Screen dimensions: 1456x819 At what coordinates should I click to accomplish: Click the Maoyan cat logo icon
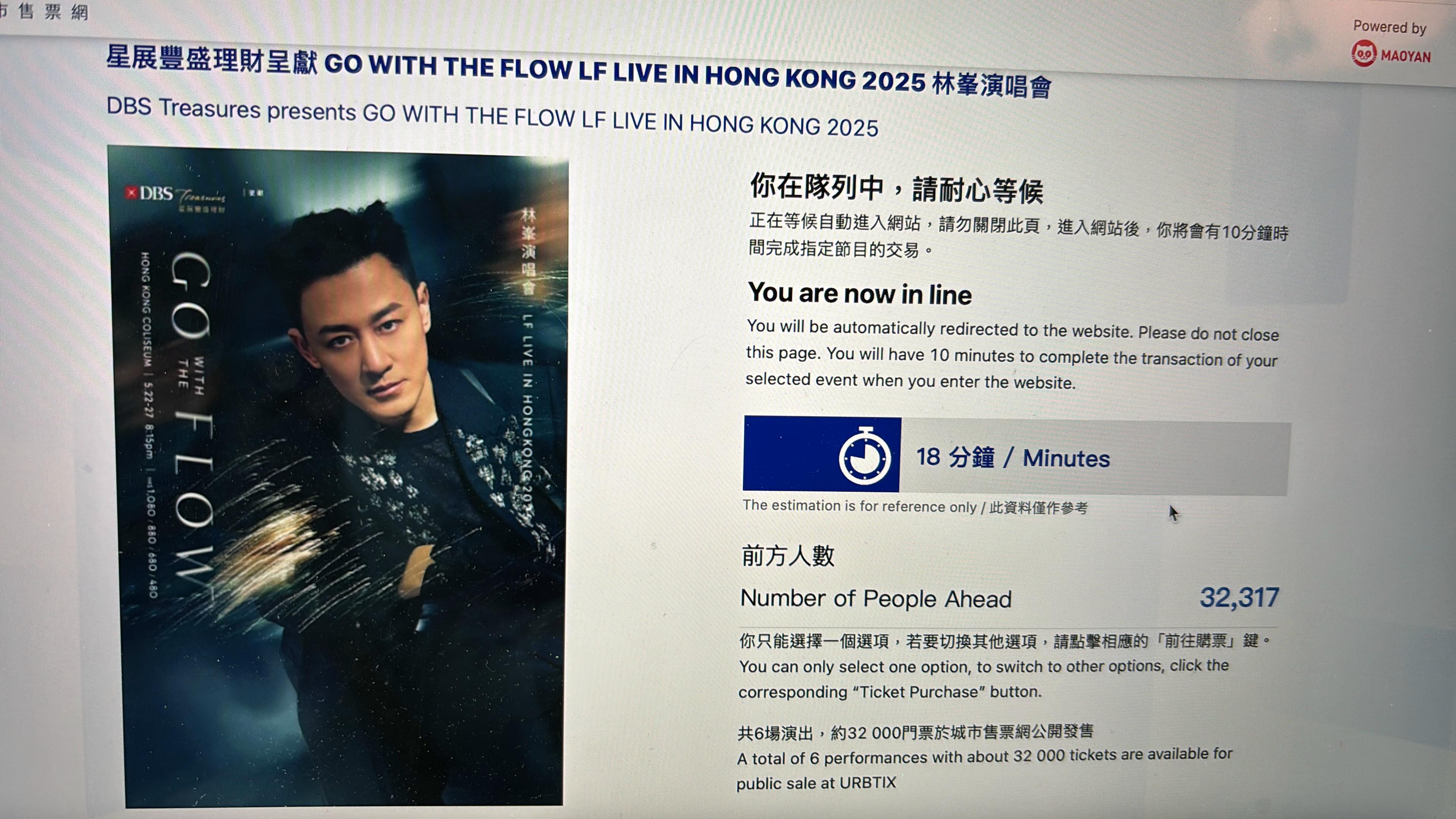1363,54
